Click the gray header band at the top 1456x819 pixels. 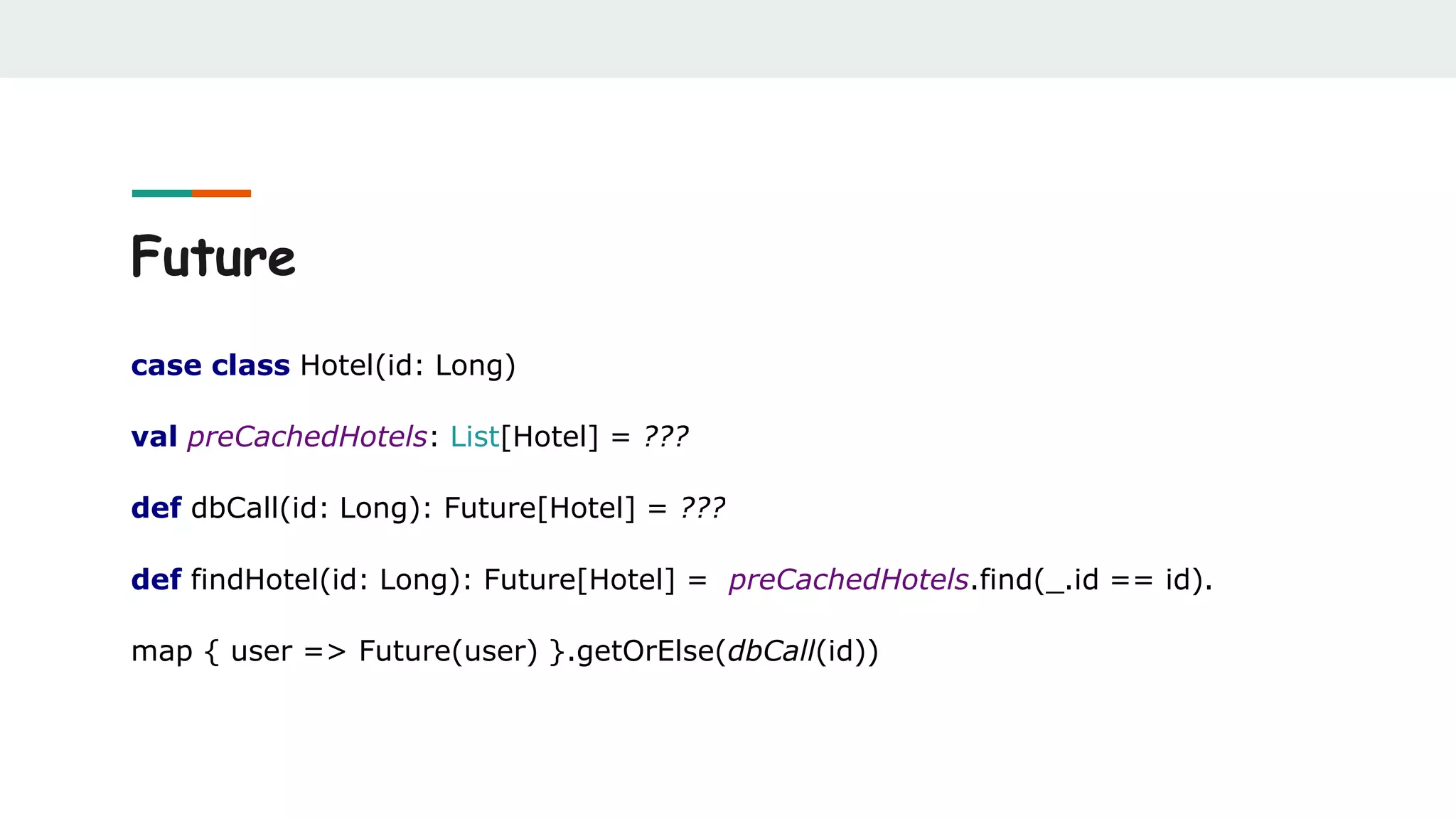click(x=728, y=38)
